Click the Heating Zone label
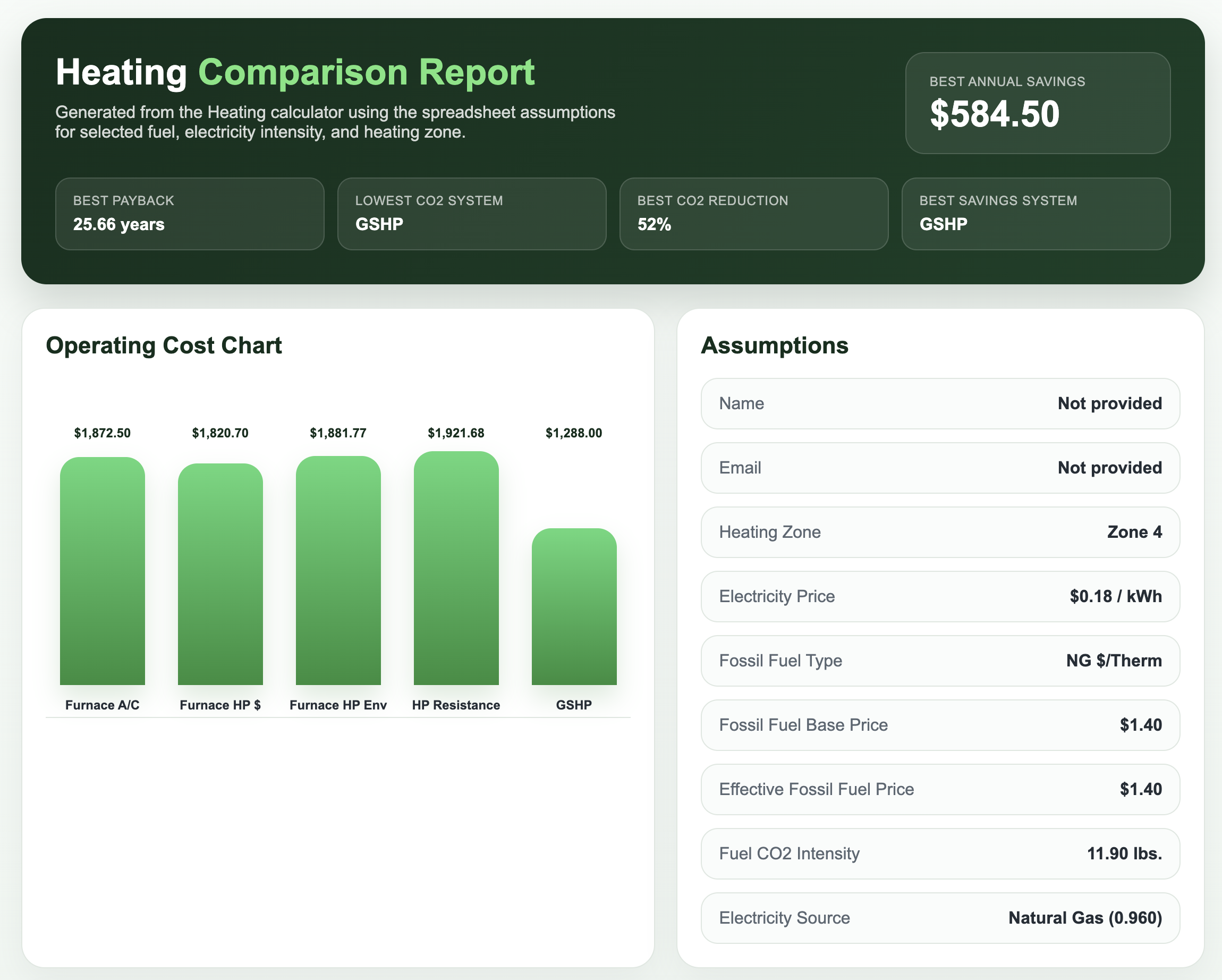Viewport: 1222px width, 980px height. 770,532
